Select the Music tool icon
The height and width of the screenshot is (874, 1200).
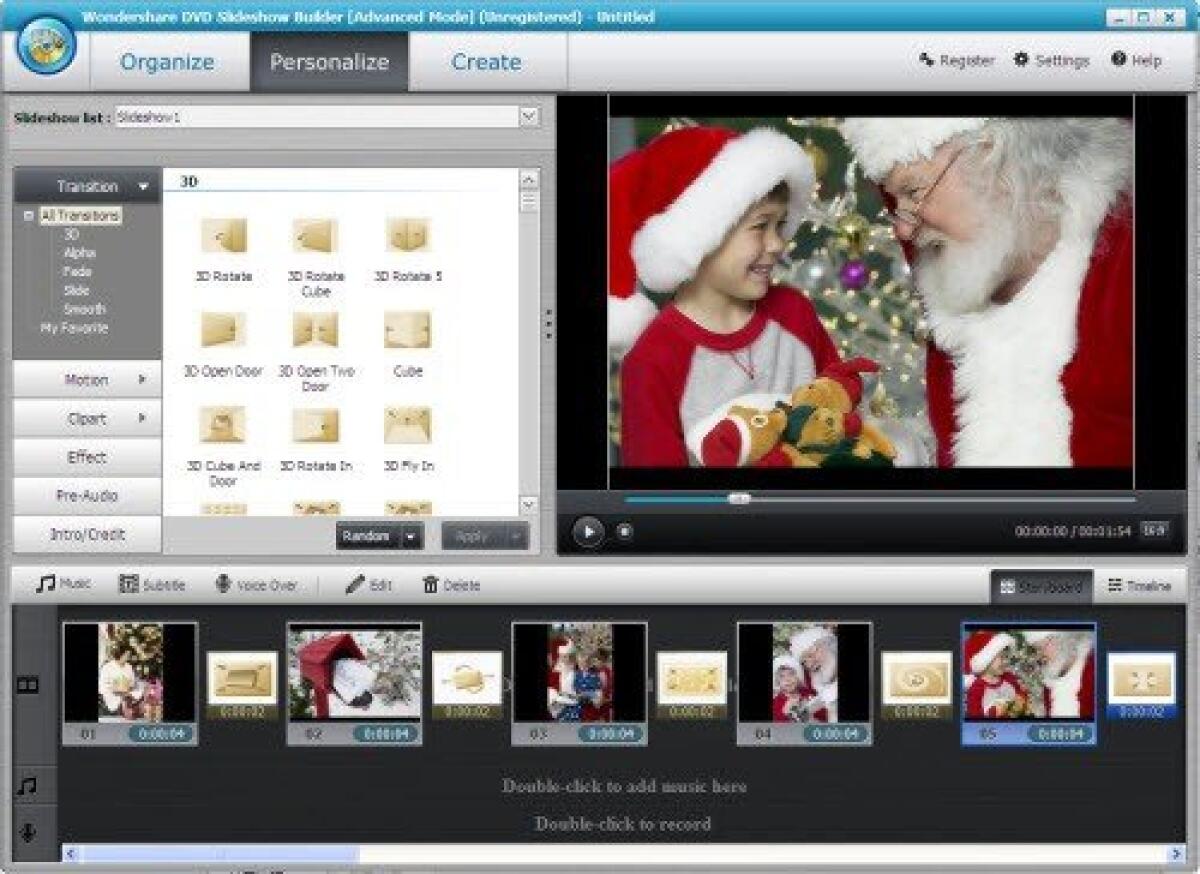pyautogui.click(x=44, y=584)
